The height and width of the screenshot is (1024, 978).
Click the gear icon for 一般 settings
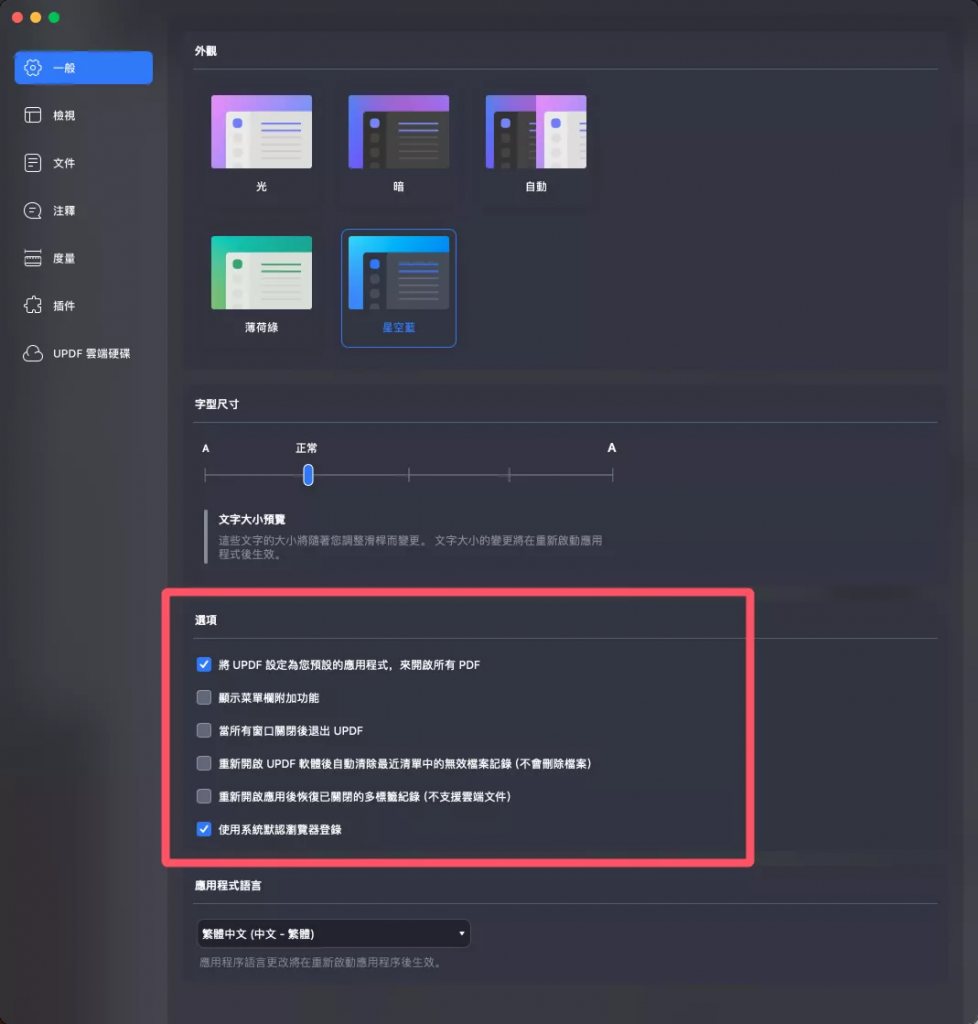pos(33,67)
